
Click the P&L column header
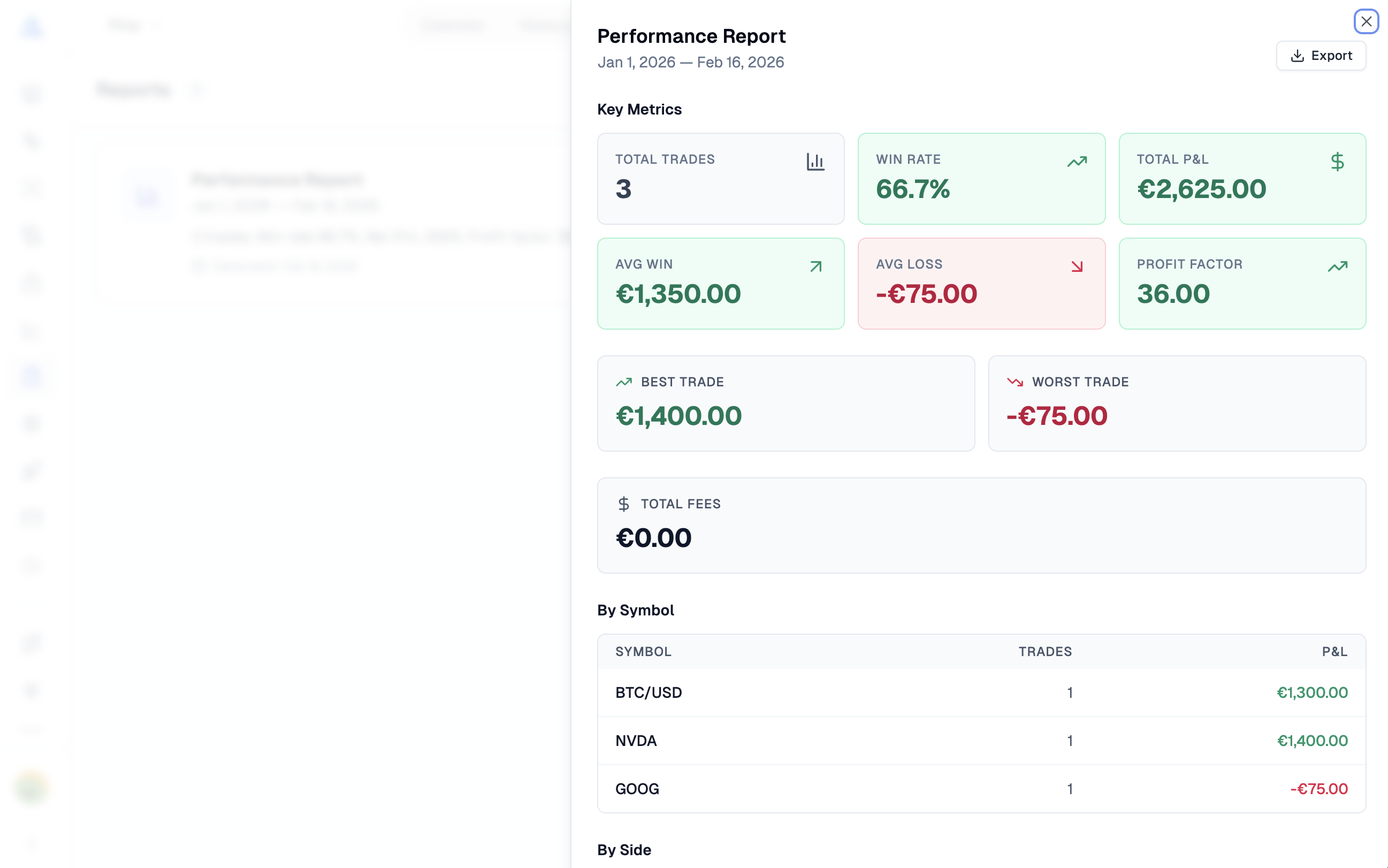(1334, 652)
